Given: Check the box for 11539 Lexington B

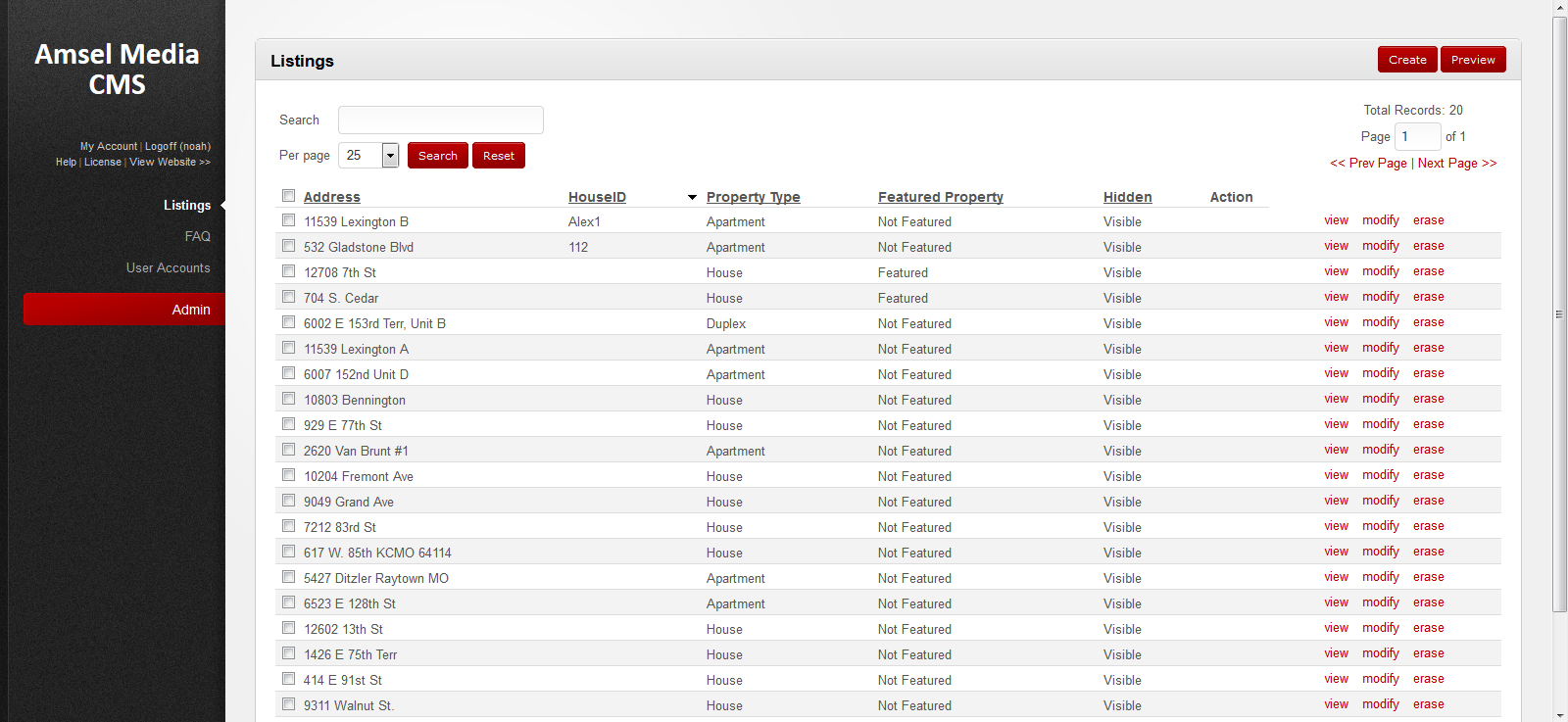Looking at the screenshot, I should click(x=288, y=220).
